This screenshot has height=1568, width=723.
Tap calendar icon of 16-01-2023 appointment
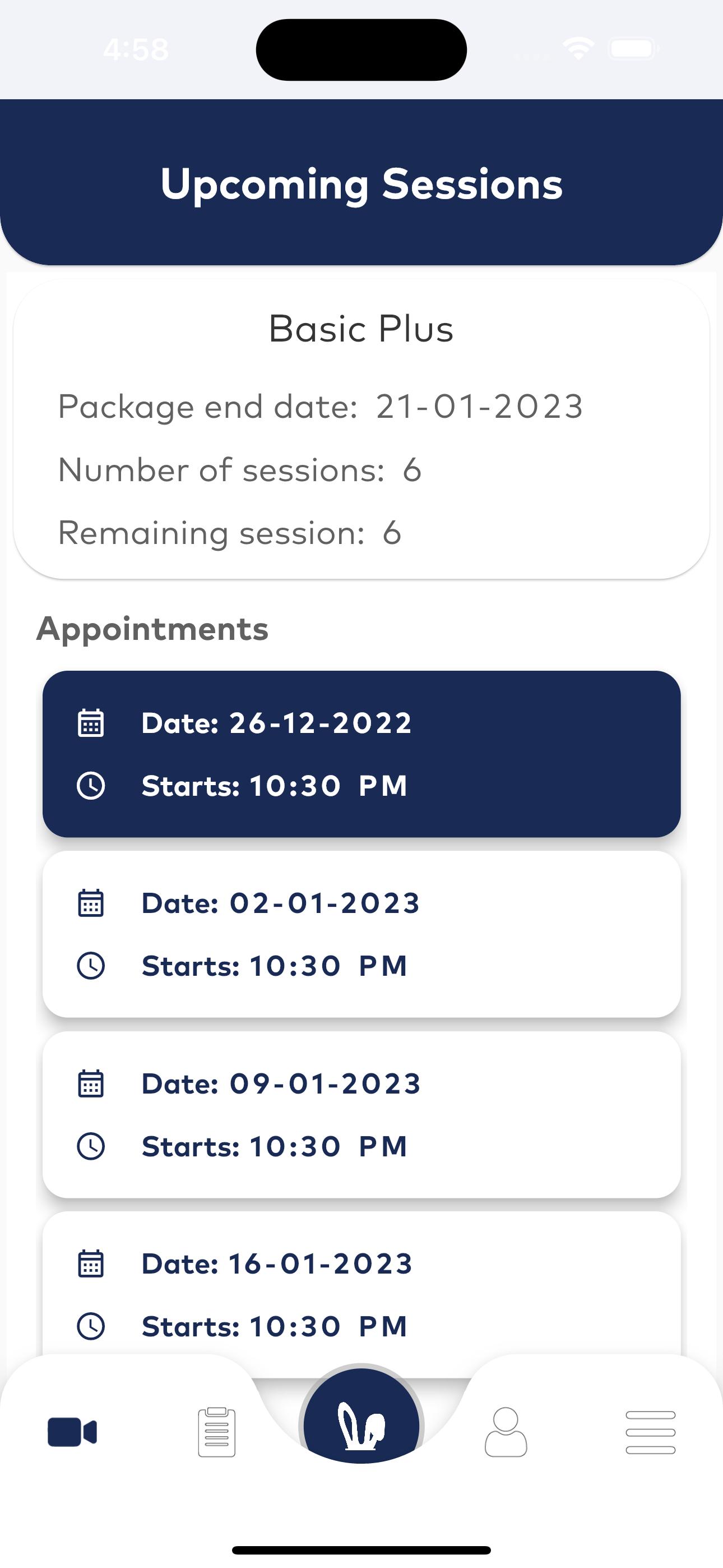click(x=91, y=1263)
